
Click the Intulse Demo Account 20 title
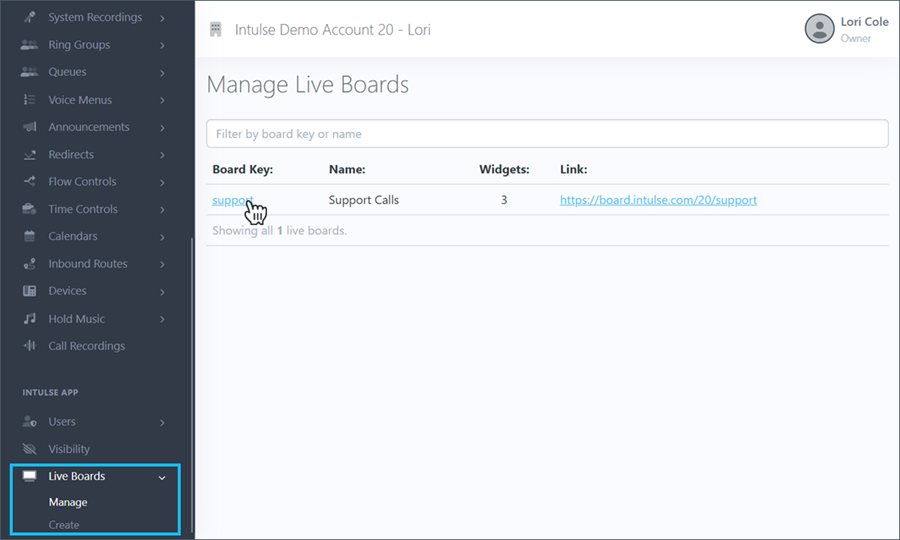pos(332,29)
